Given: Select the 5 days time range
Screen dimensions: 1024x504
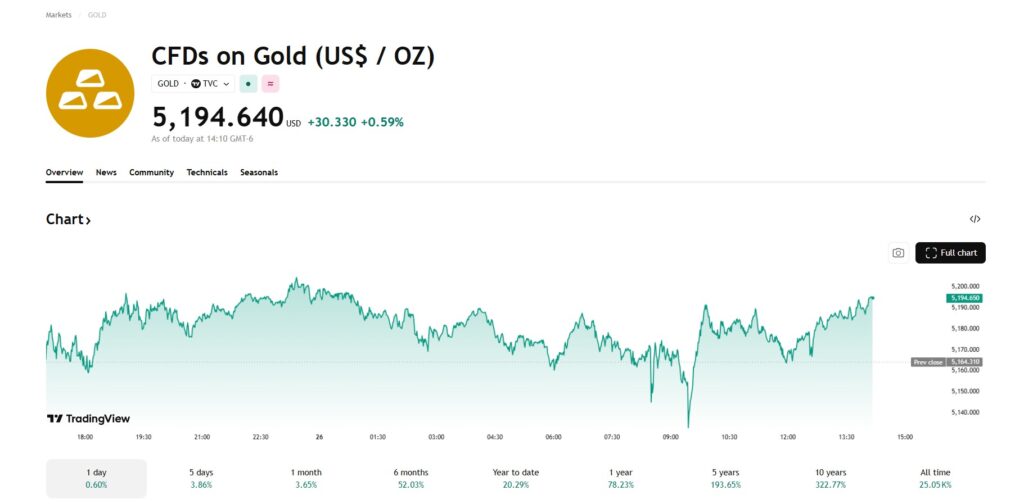Looking at the screenshot, I should [201, 478].
